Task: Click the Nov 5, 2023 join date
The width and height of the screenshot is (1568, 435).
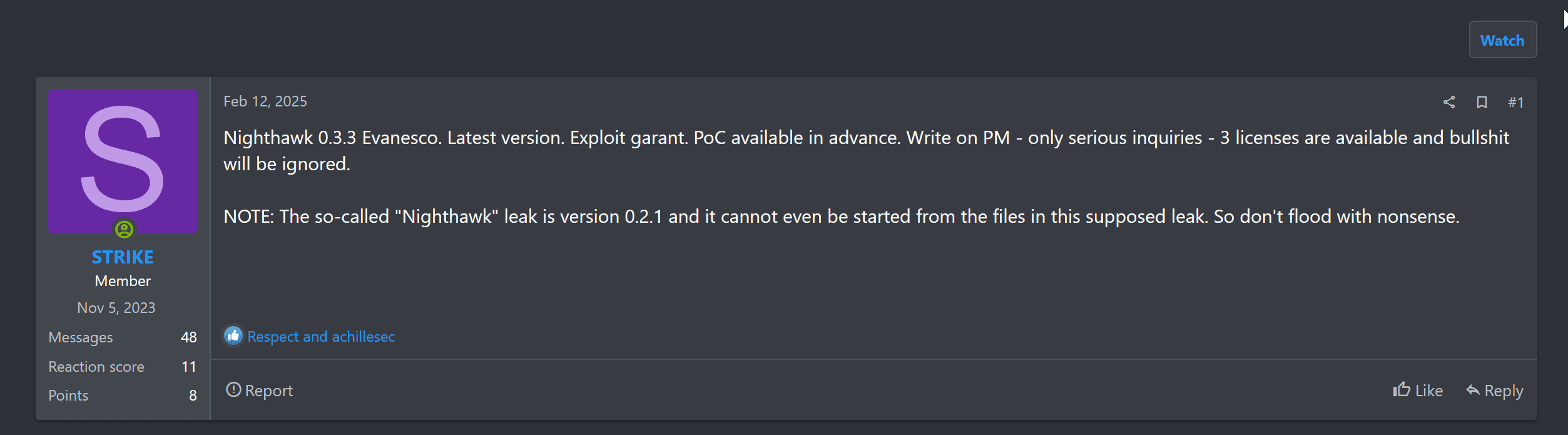Action: click(116, 308)
